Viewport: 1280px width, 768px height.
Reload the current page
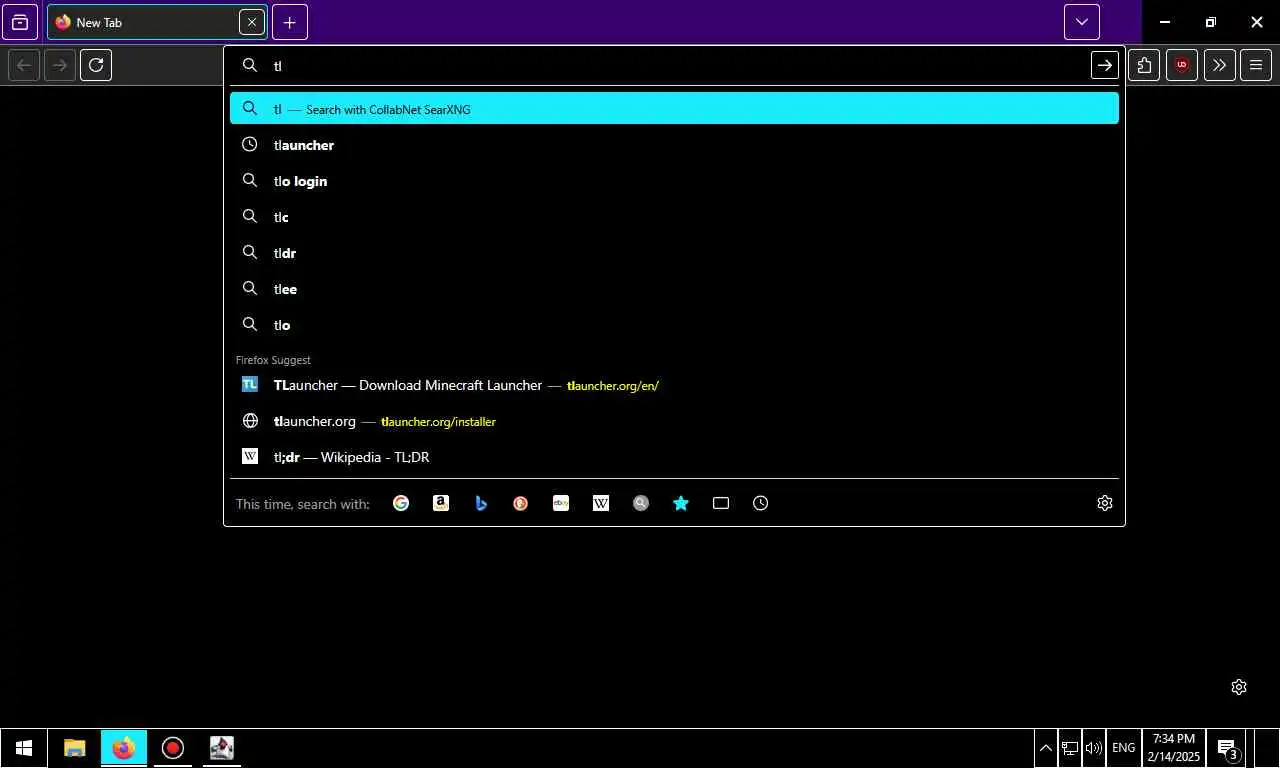point(96,65)
